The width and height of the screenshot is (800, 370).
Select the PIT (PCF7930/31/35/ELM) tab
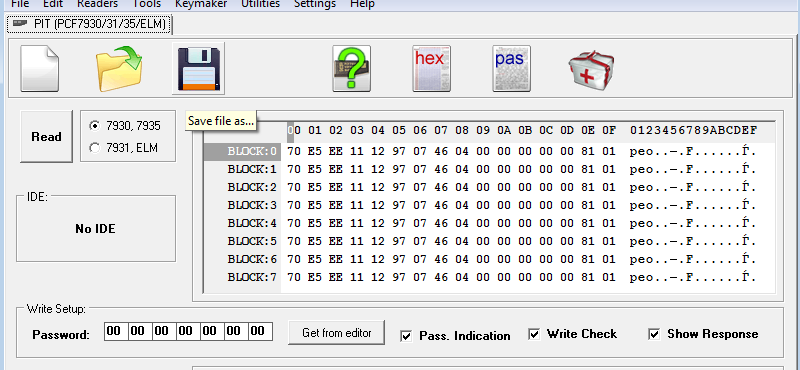coord(90,24)
